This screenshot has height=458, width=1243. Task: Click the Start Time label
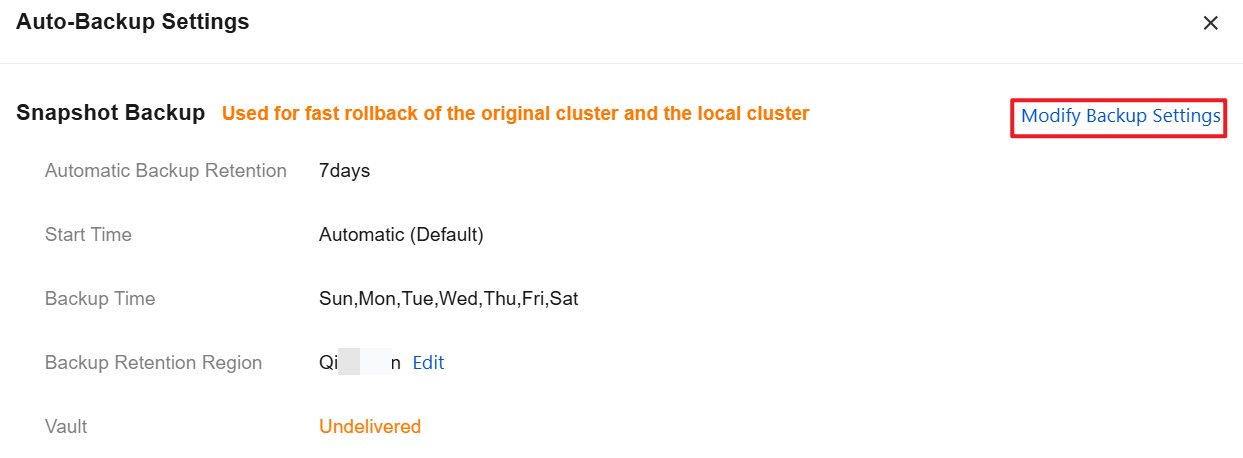pyautogui.click(x=88, y=235)
